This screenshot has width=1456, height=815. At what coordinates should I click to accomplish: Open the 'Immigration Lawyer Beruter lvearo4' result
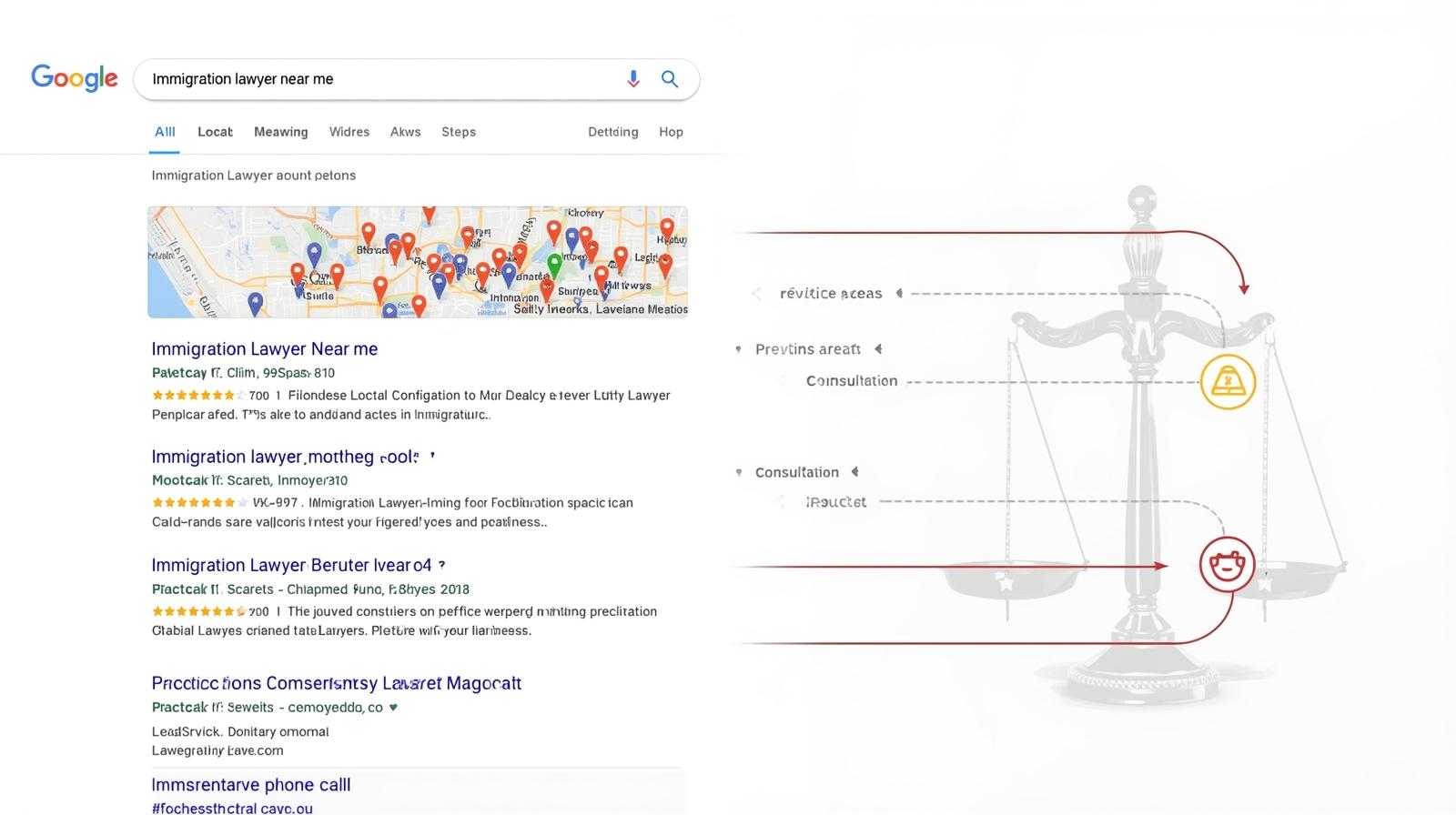pyautogui.click(x=291, y=565)
